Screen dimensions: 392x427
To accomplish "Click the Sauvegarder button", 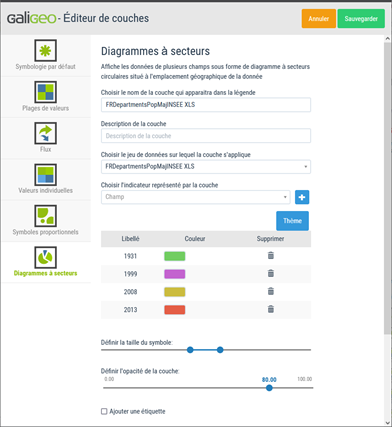I will [361, 19].
